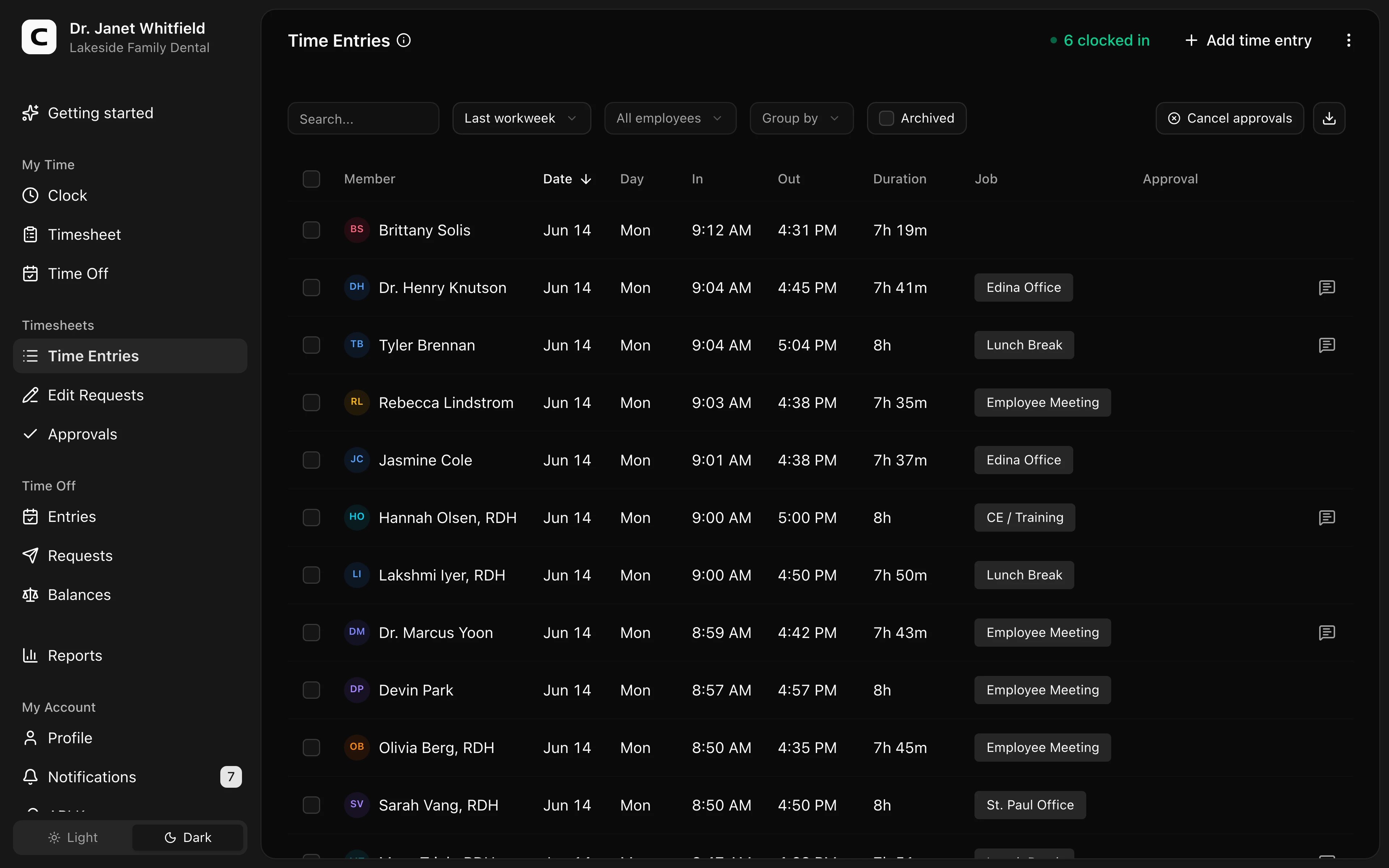Click Cancel approvals button

coord(1229,118)
